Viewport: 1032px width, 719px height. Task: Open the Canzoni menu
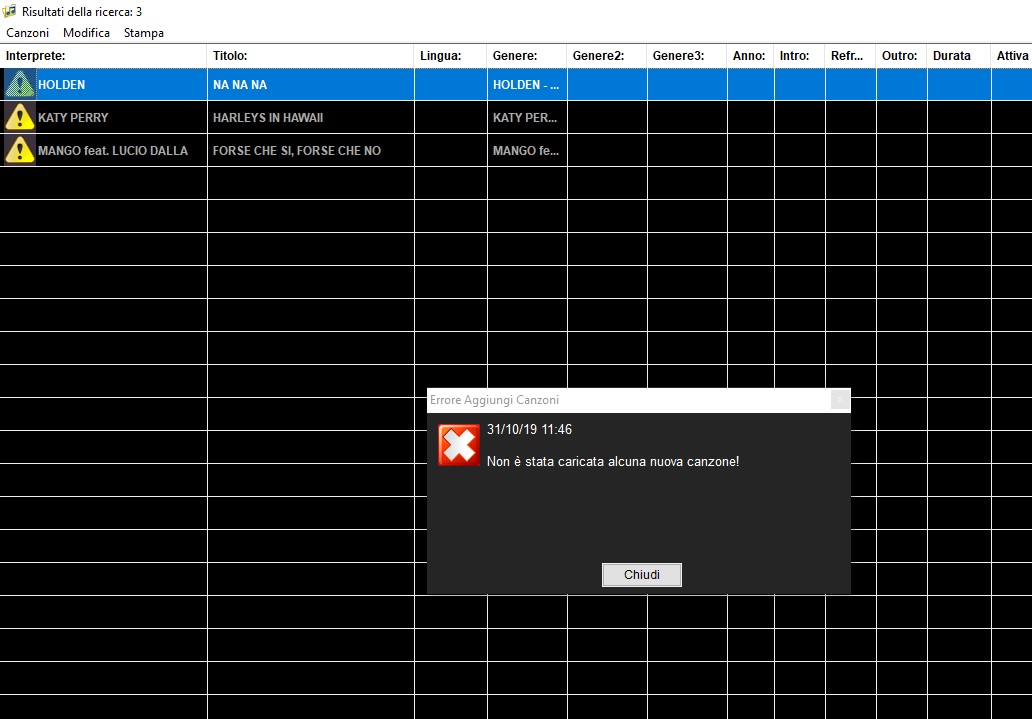[x=27, y=33]
